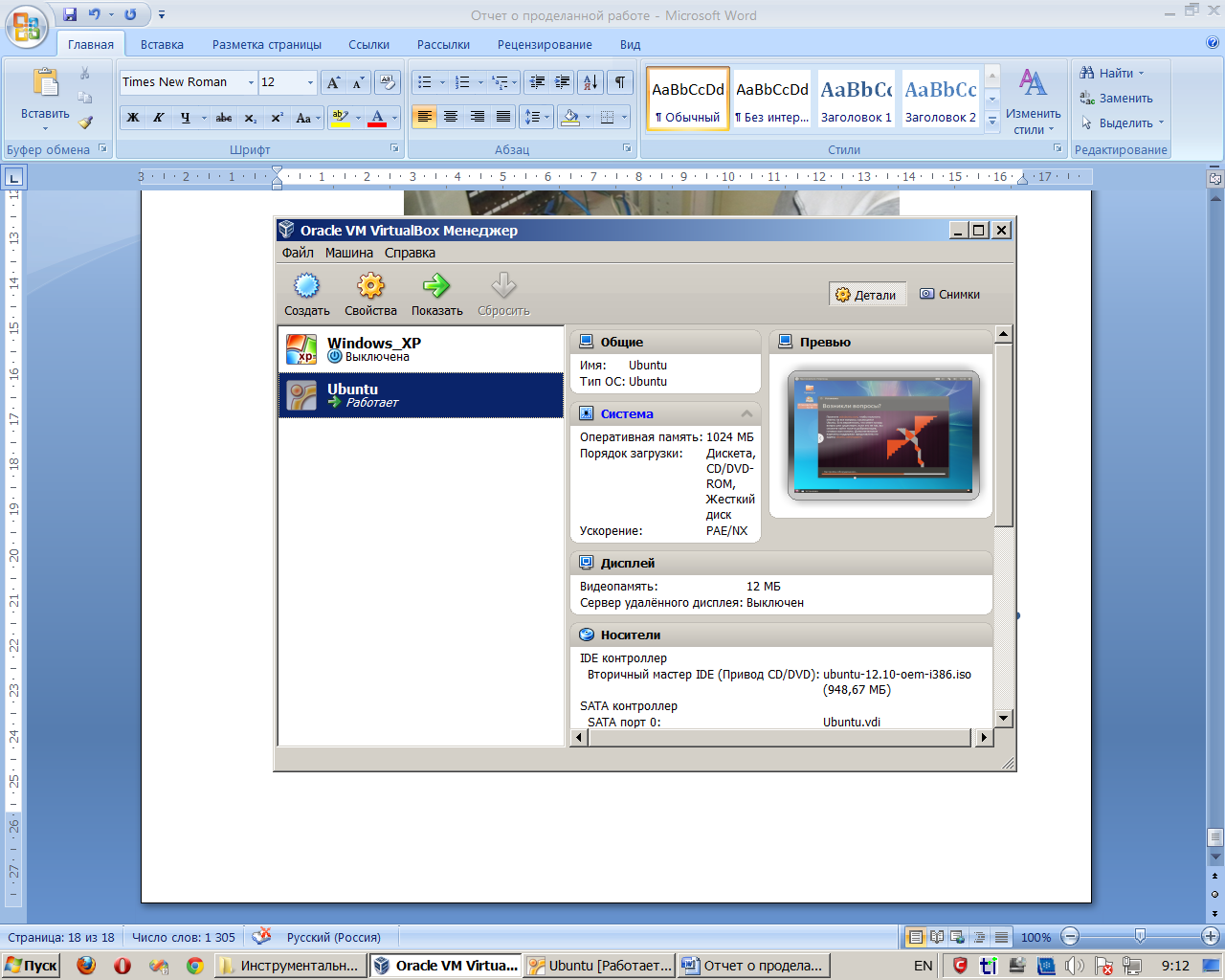Undo the last action in Word
Image resolution: width=1225 pixels, height=980 pixels.
coord(94,14)
